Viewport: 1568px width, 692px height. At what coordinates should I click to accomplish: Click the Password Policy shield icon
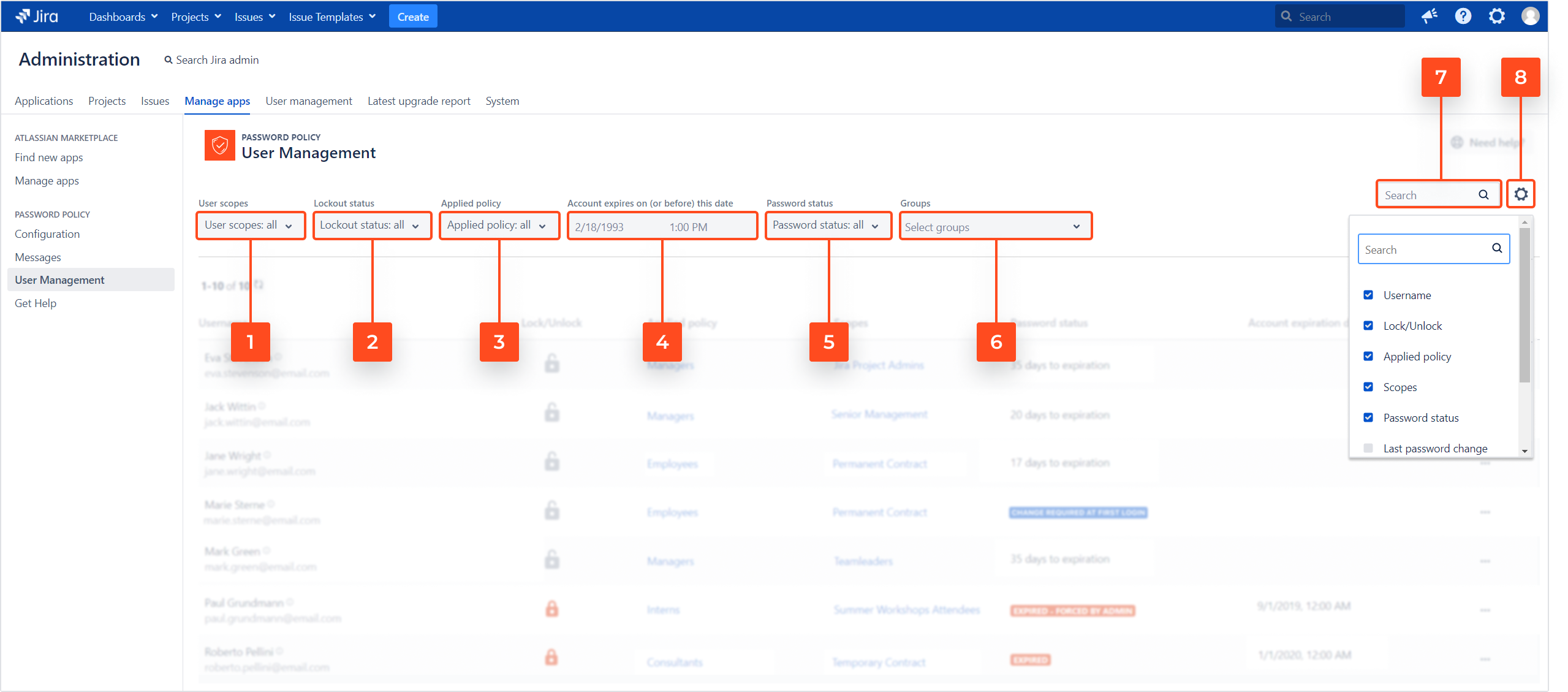[219, 145]
